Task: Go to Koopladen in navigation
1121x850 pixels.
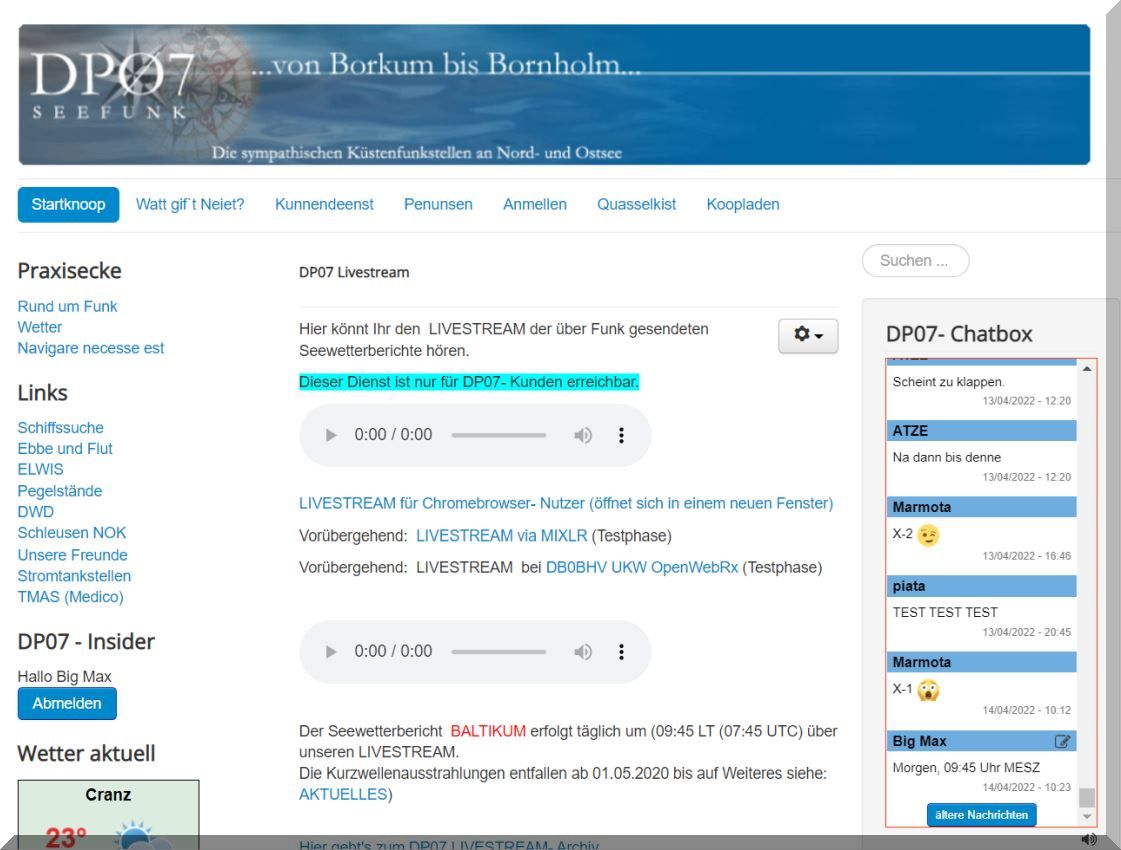Action: 742,204
